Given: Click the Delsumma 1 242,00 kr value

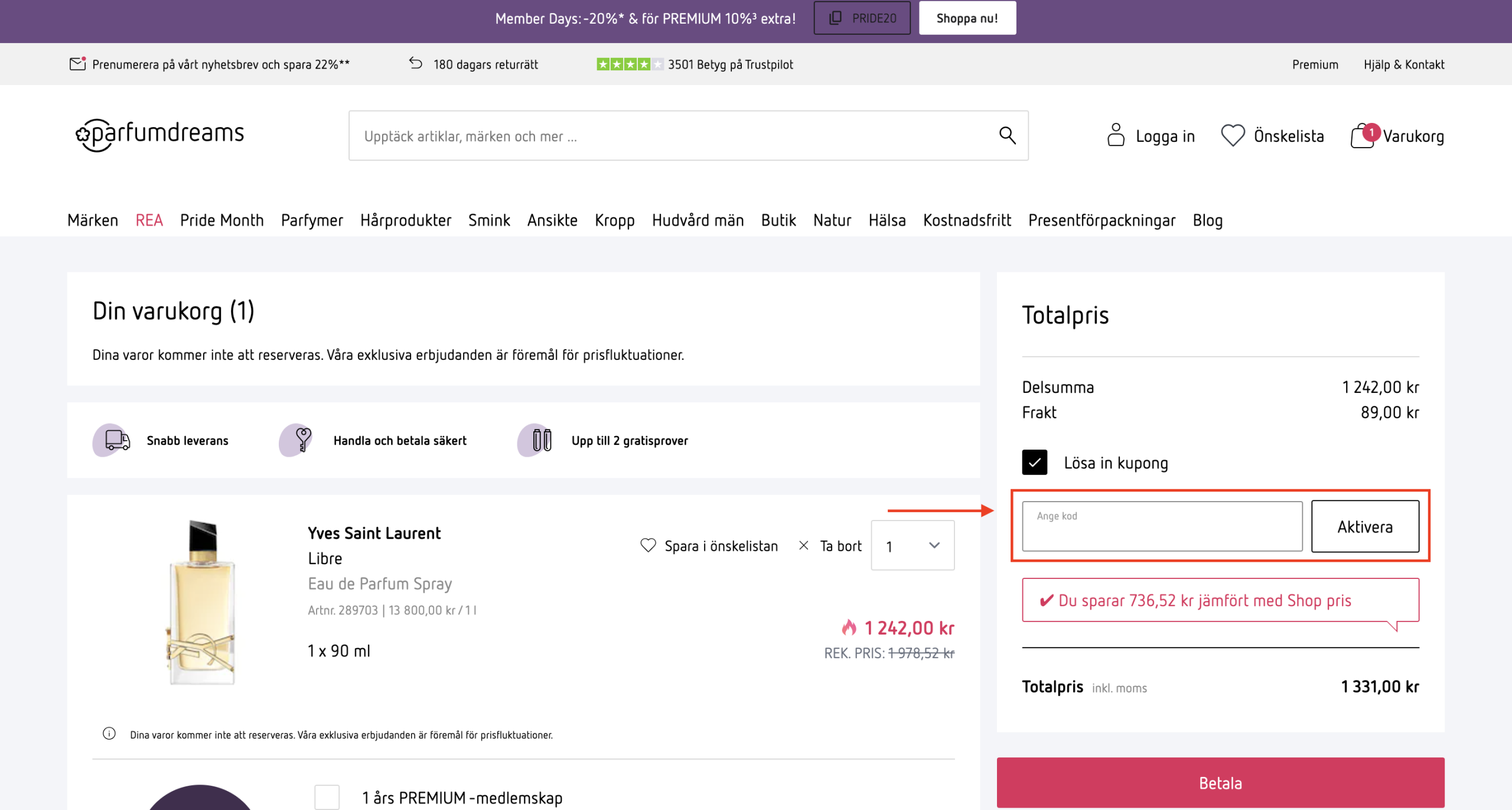Looking at the screenshot, I should pos(1380,388).
